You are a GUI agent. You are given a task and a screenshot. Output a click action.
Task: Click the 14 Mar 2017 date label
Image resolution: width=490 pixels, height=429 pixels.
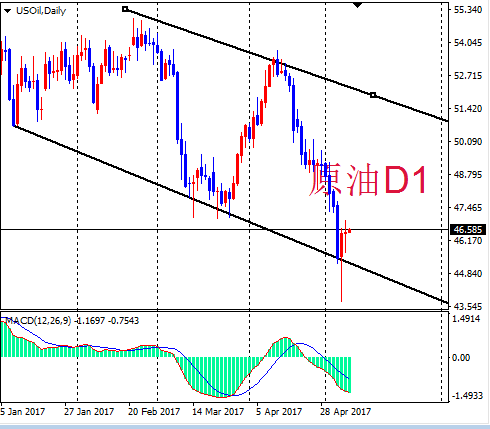click(x=218, y=412)
